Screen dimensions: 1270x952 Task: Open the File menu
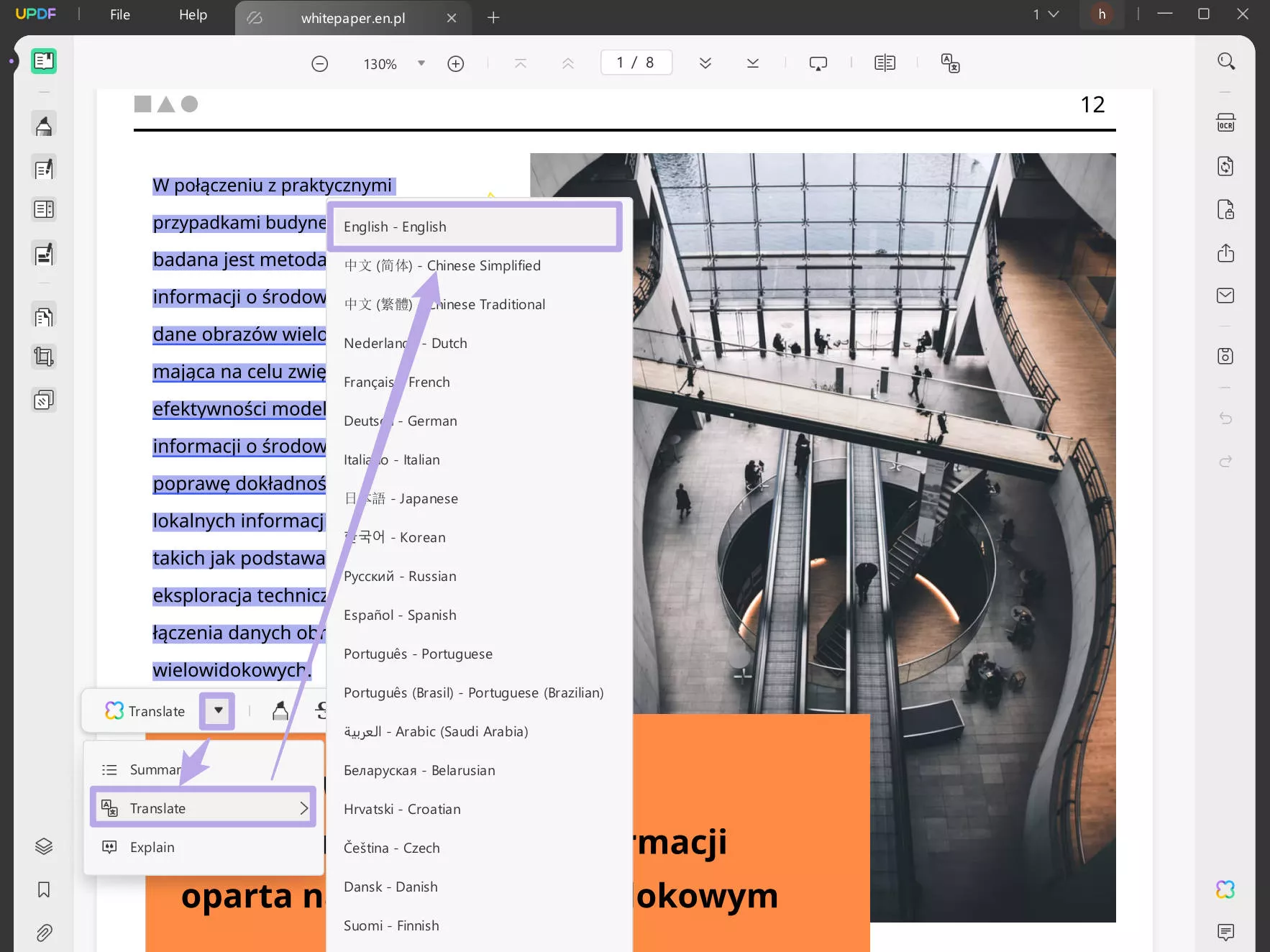(119, 14)
